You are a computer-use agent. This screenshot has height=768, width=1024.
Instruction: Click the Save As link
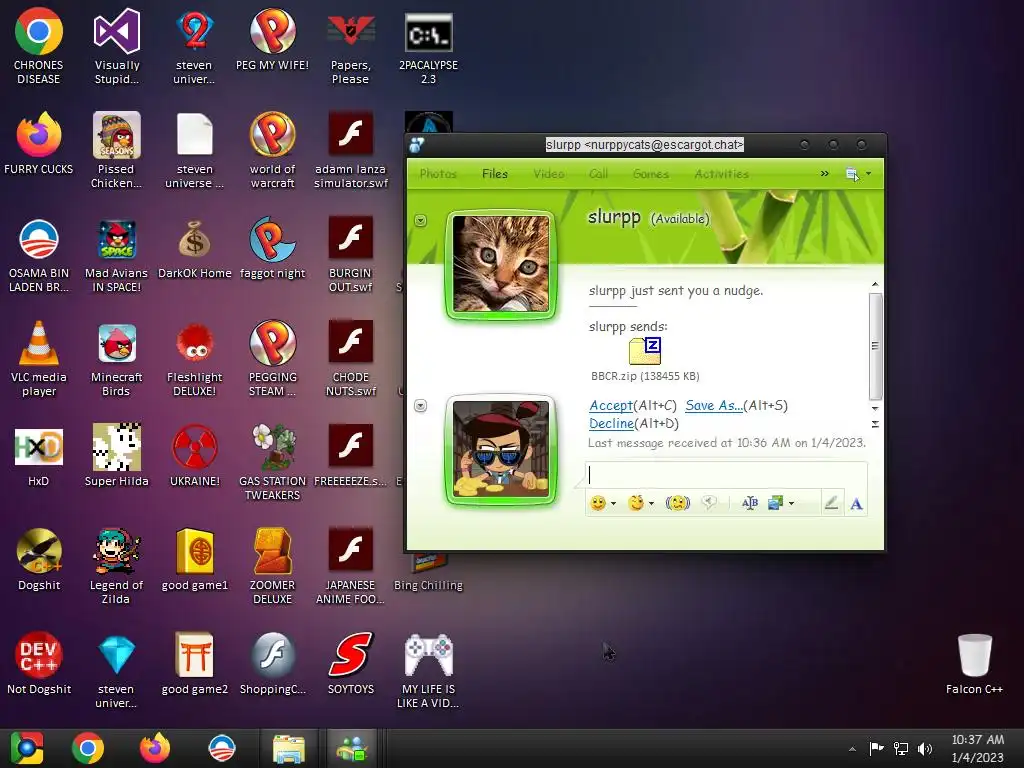[x=714, y=406]
